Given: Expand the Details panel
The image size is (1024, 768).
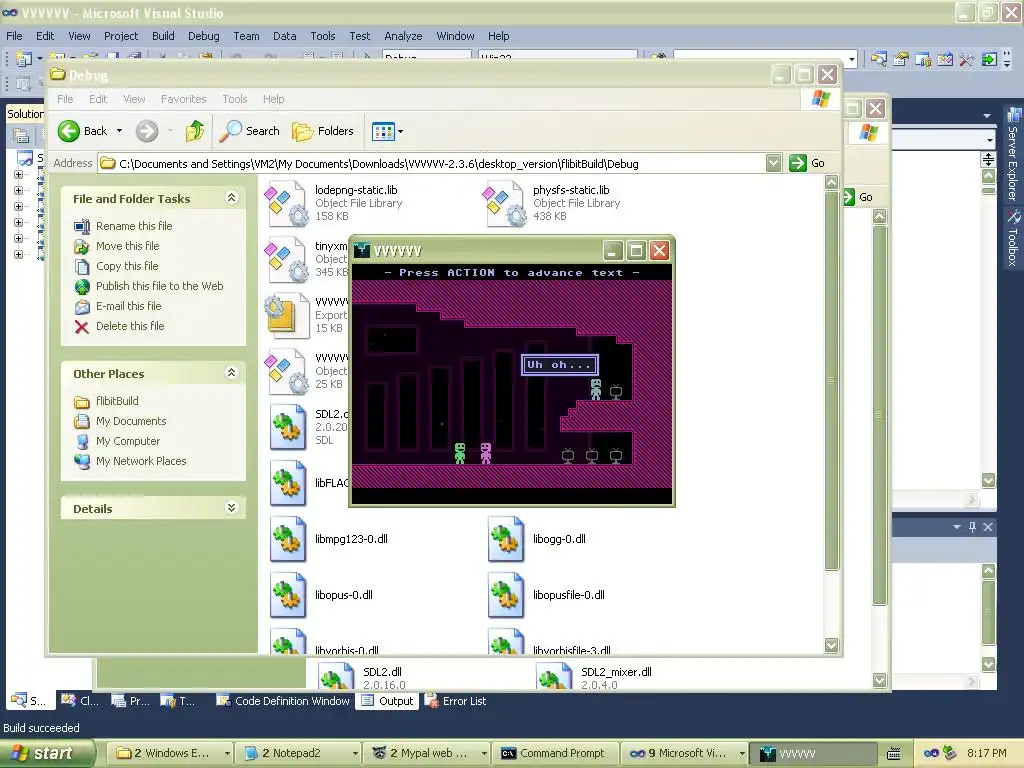Looking at the screenshot, I should point(231,507).
